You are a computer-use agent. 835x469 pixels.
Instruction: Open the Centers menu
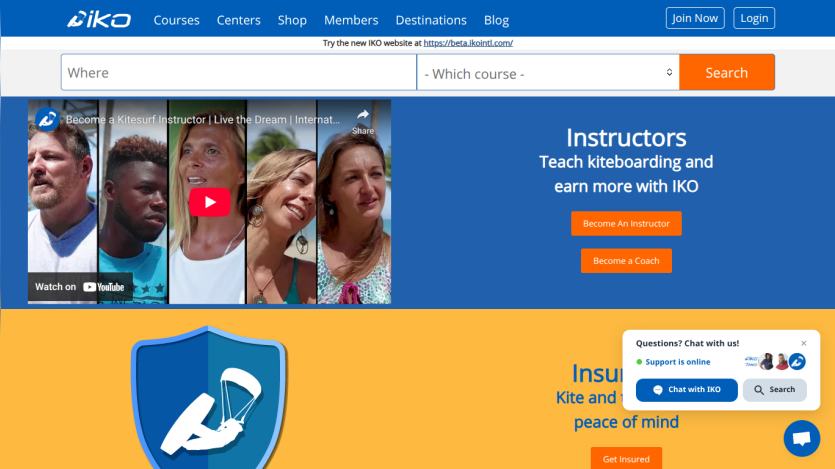coord(239,20)
